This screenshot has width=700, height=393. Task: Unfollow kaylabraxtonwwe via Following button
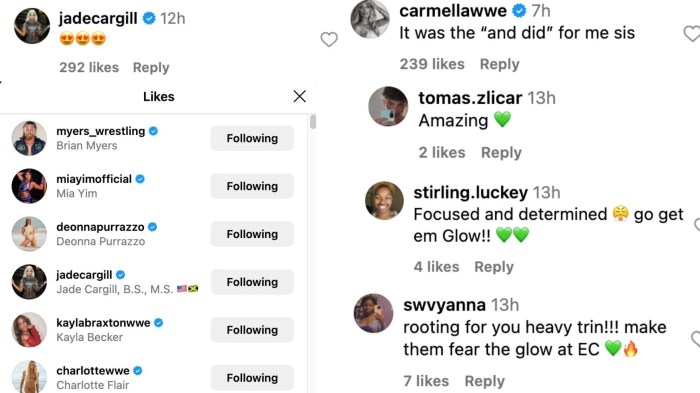click(252, 330)
